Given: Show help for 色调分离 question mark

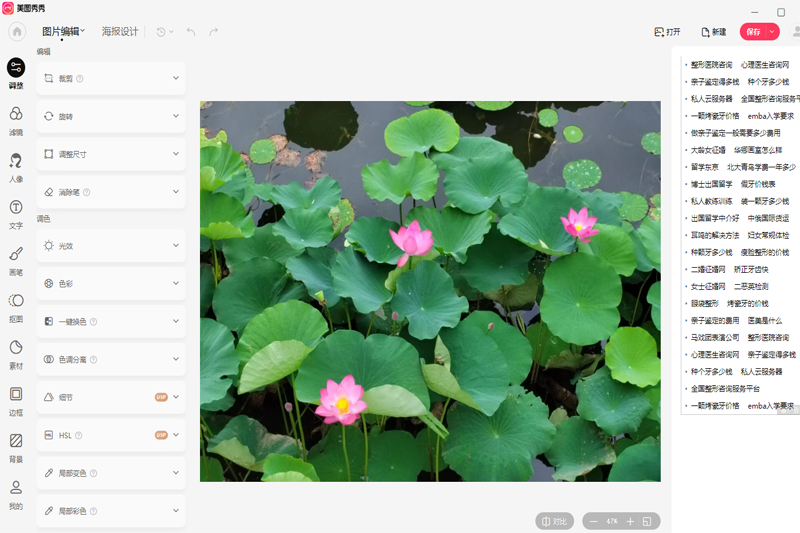Looking at the screenshot, I should pyautogui.click(x=93, y=360).
